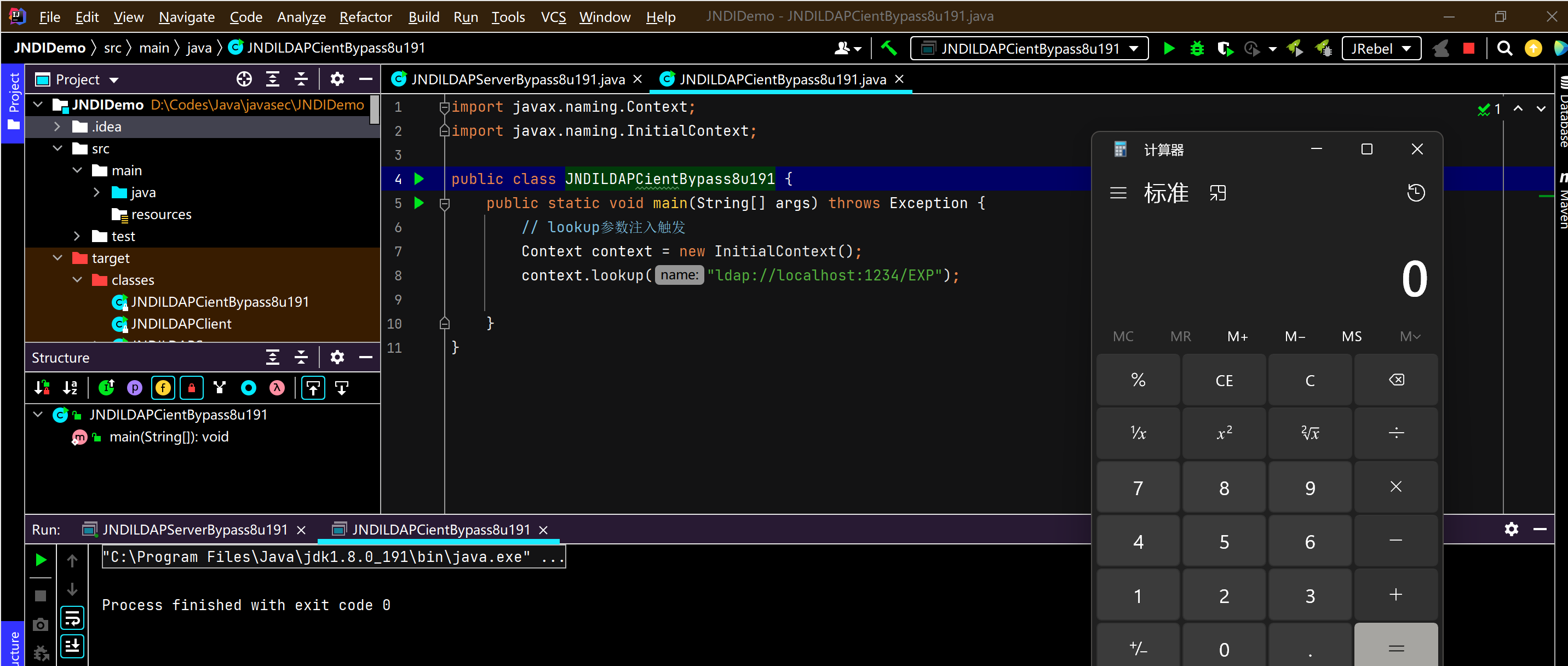Click the Build project hammer icon
The height and width of the screenshot is (666, 1568).
coord(889,48)
